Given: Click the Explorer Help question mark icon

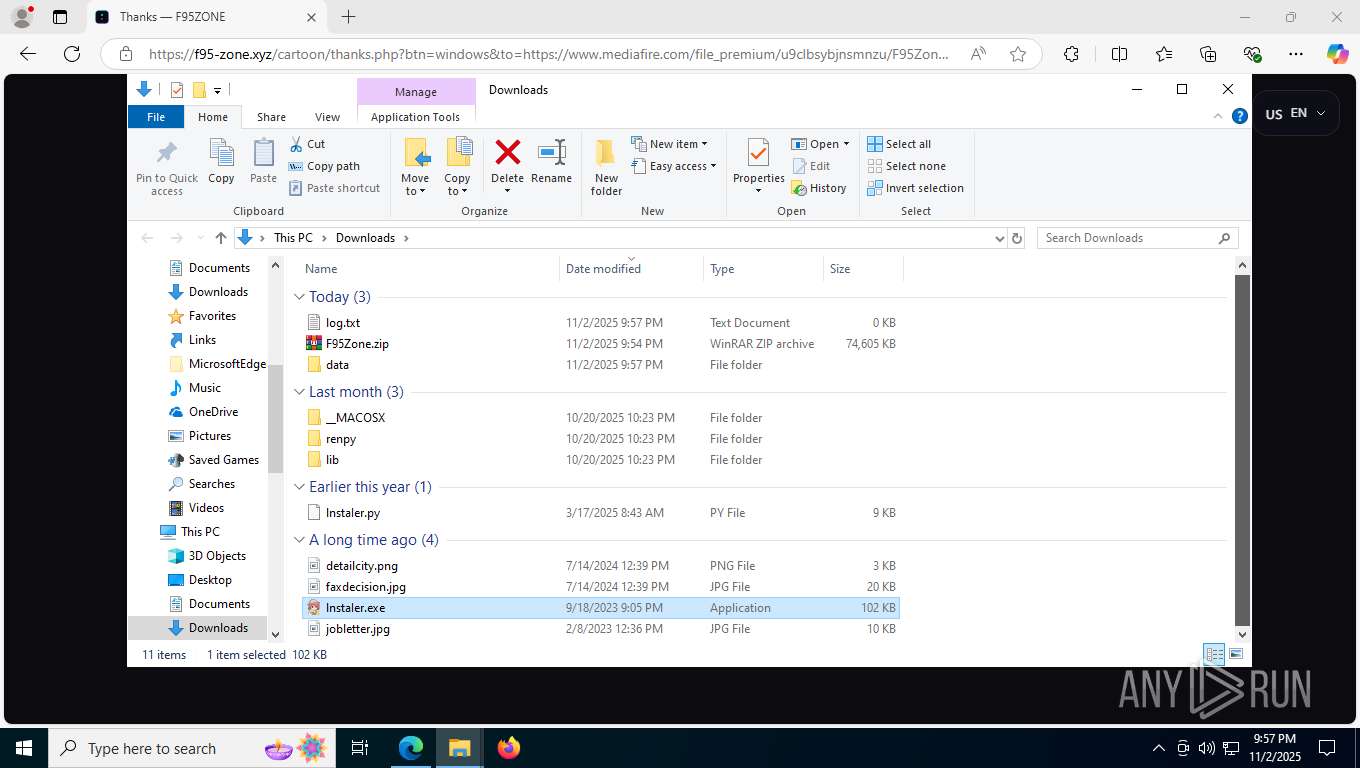Looking at the screenshot, I should pyautogui.click(x=1240, y=116).
